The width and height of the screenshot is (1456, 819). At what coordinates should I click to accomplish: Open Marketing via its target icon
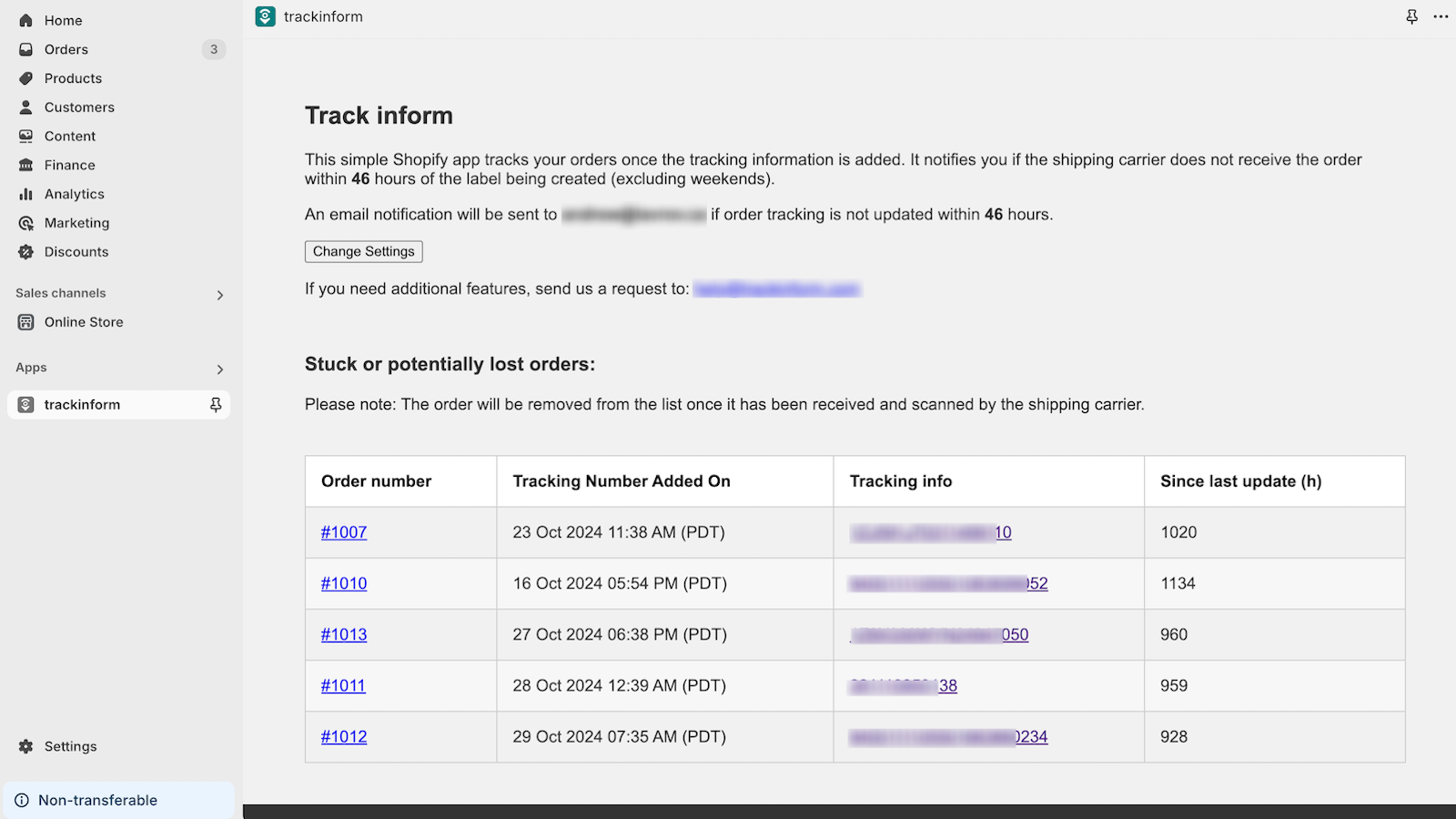click(26, 223)
